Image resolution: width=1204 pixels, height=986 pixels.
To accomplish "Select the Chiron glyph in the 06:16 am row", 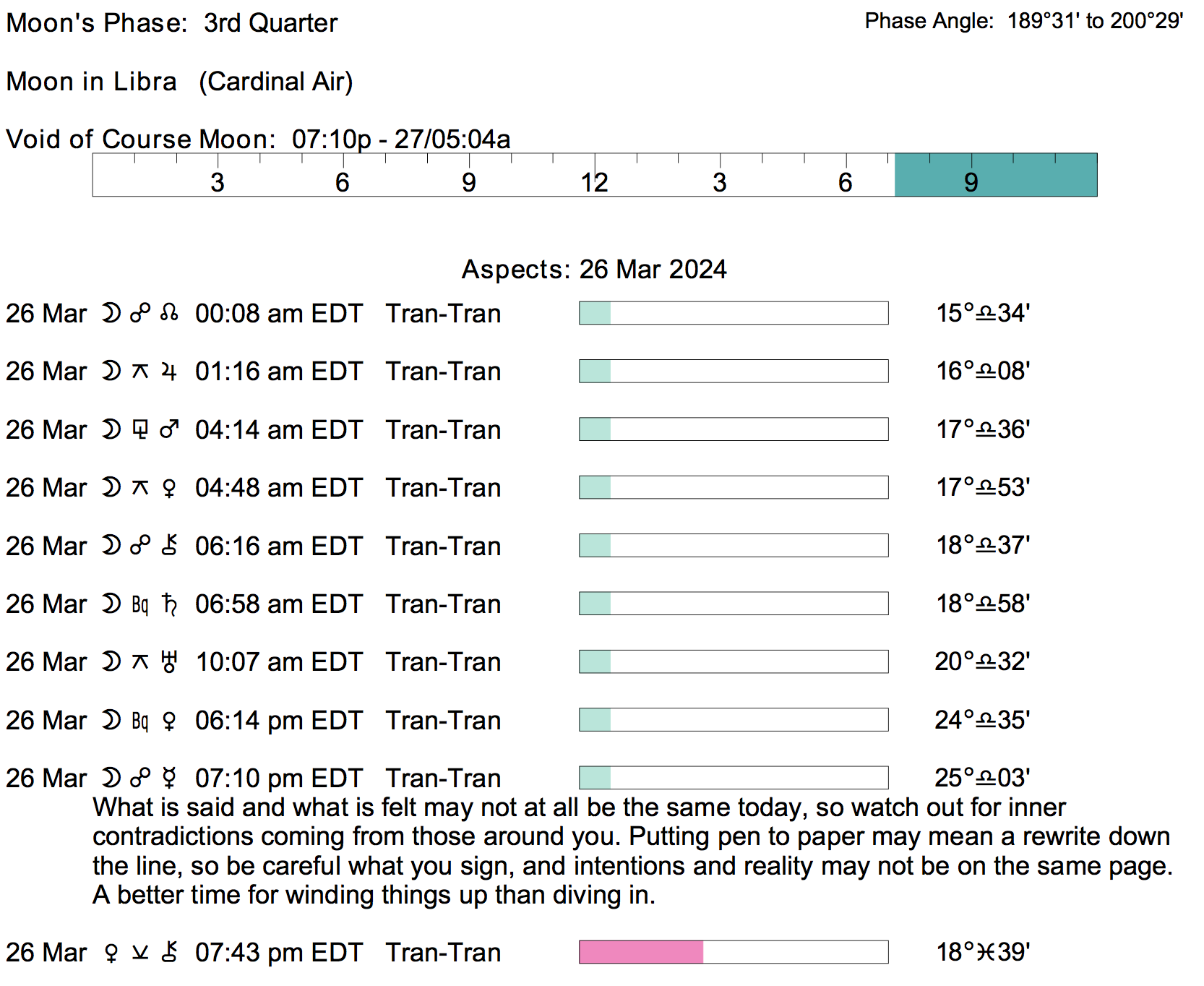I will click(x=169, y=546).
